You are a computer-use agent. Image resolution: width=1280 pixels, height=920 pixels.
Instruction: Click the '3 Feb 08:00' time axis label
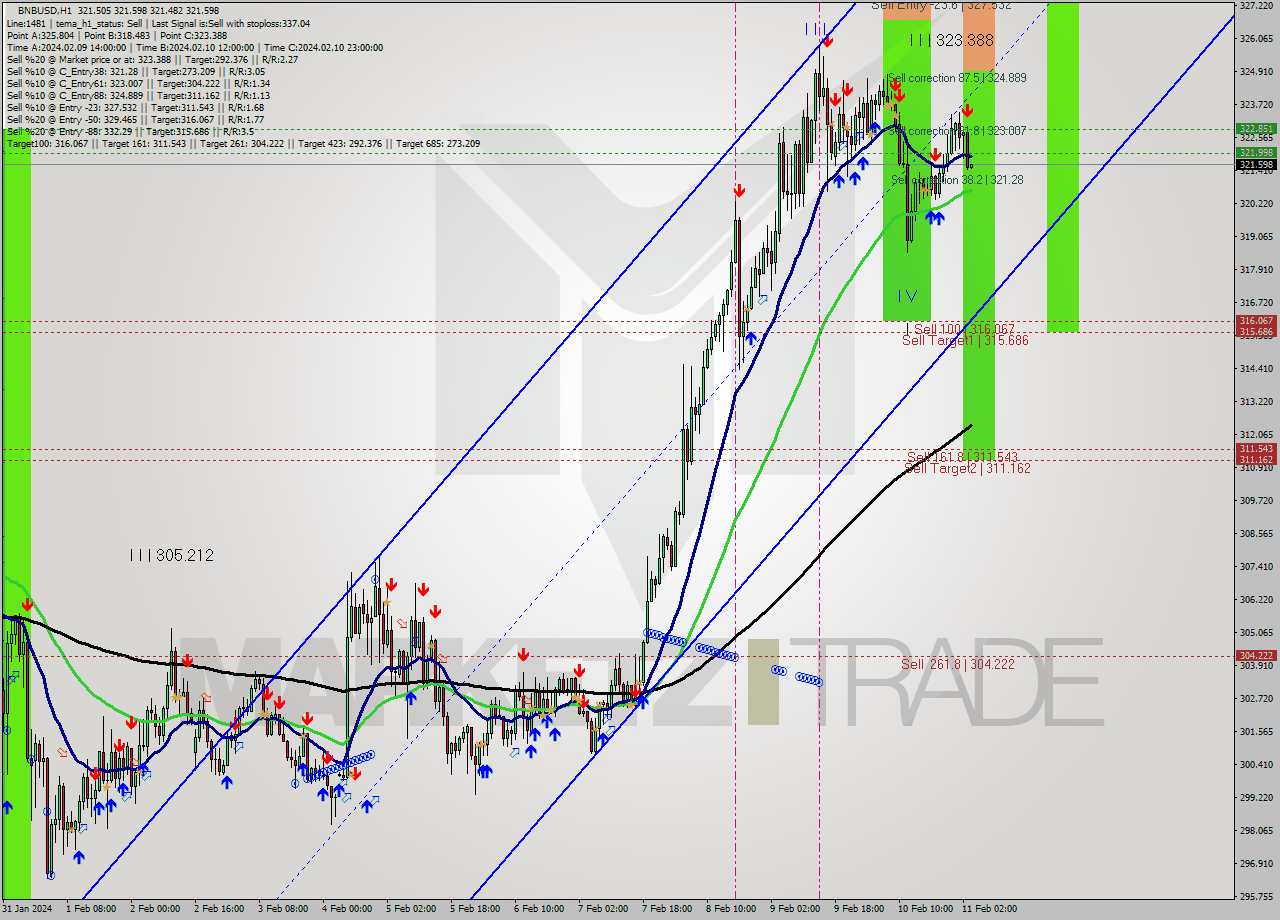[x=283, y=909]
